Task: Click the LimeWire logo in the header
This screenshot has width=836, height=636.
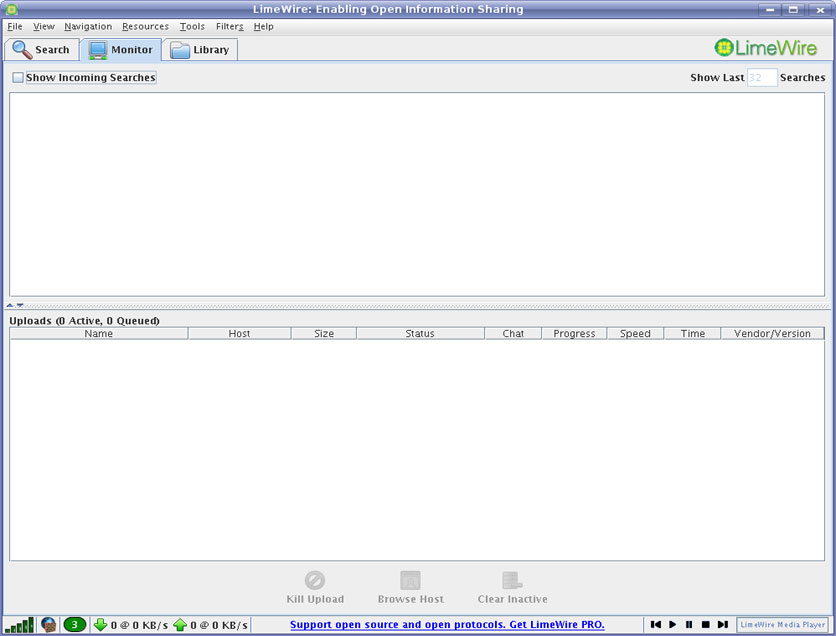Action: point(766,48)
